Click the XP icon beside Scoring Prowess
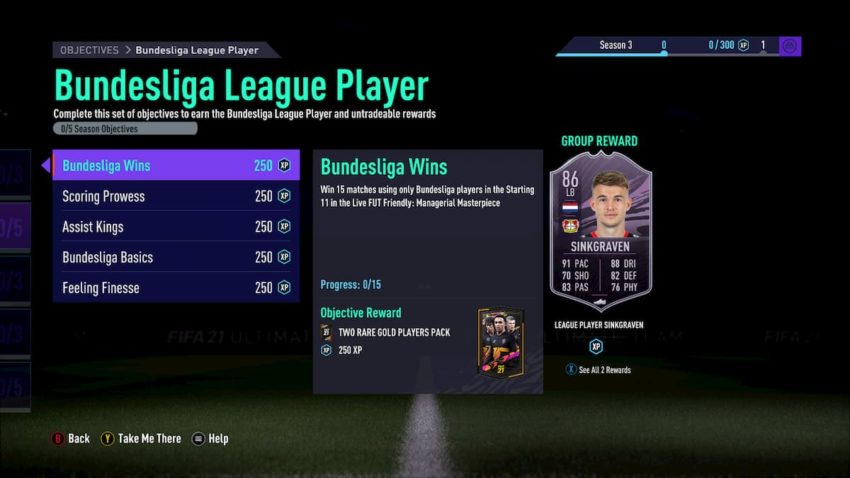The width and height of the screenshot is (850, 478). point(285,196)
